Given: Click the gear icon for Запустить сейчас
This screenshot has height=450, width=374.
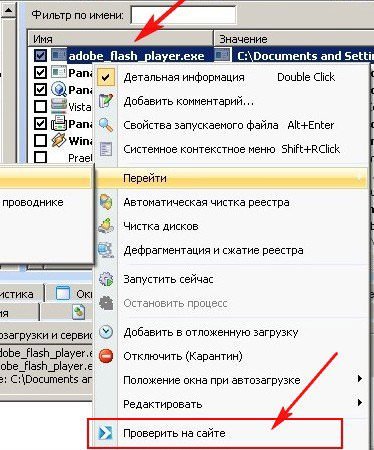Looking at the screenshot, I should 106,279.
